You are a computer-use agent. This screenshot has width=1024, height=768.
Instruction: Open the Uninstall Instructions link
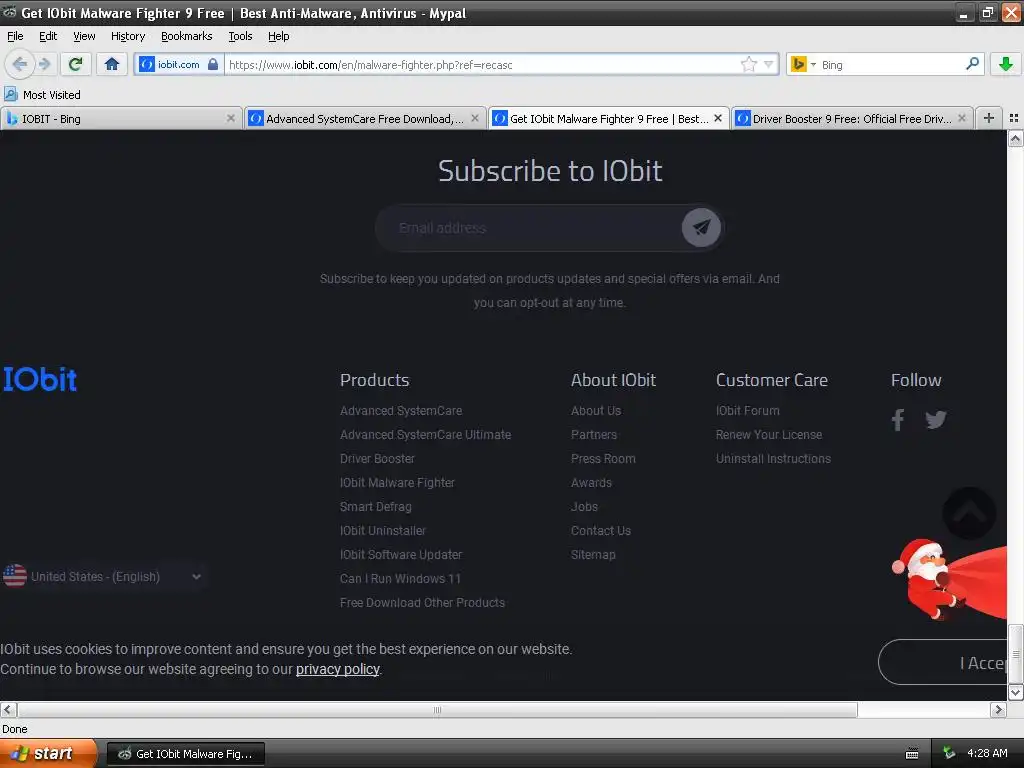pos(773,459)
